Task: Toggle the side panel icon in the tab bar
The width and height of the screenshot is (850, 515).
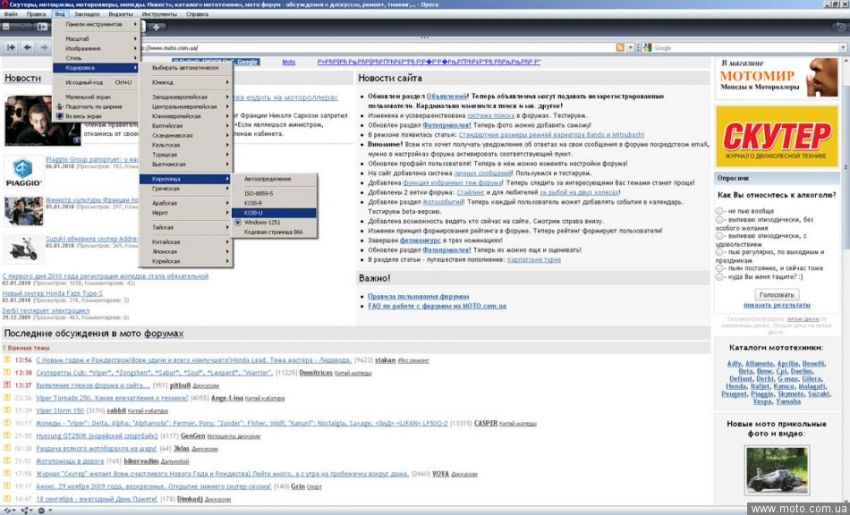Action: [x=42, y=27]
